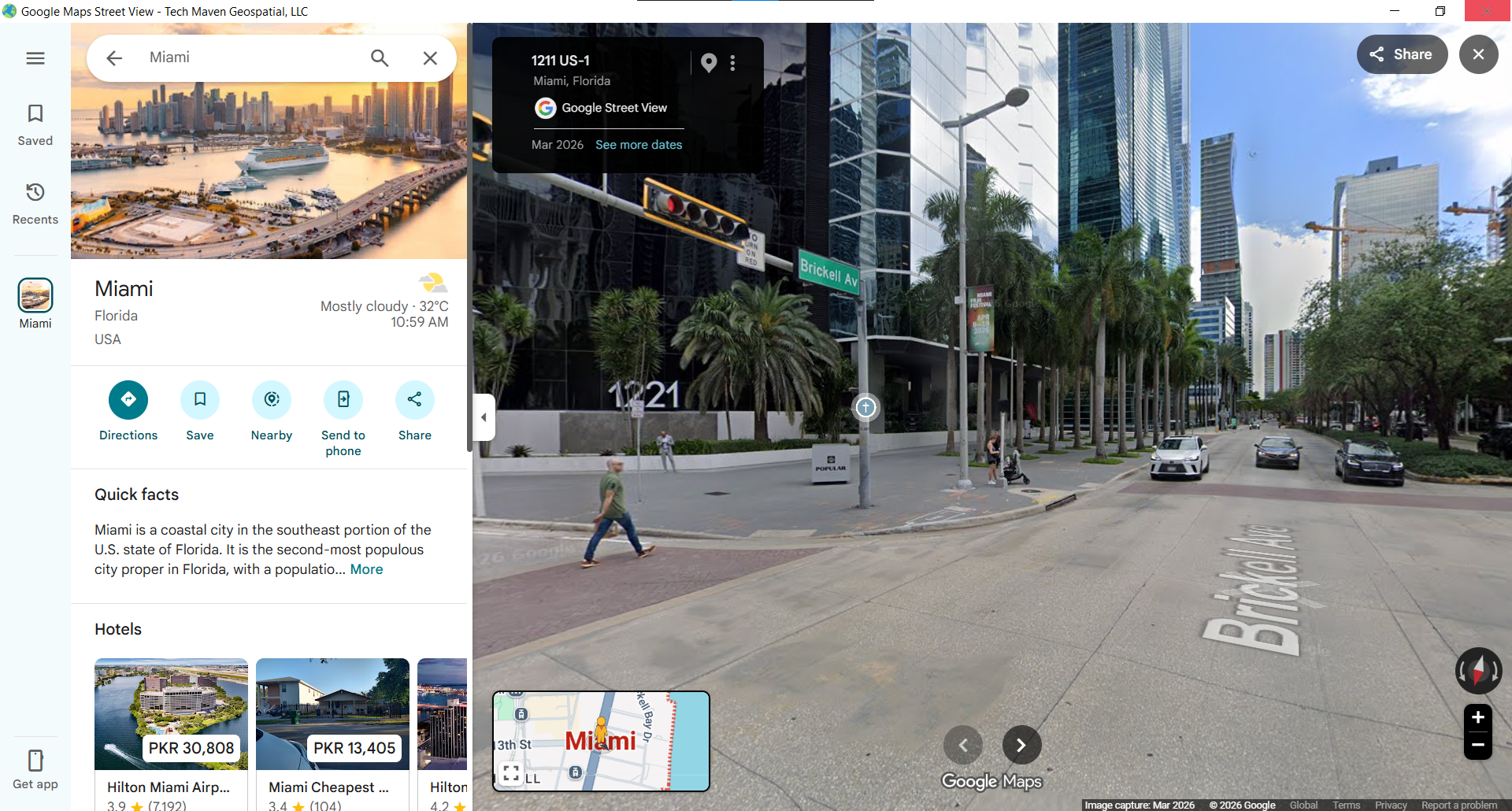
Task: Expand Quick facts with More link
Action: [367, 569]
